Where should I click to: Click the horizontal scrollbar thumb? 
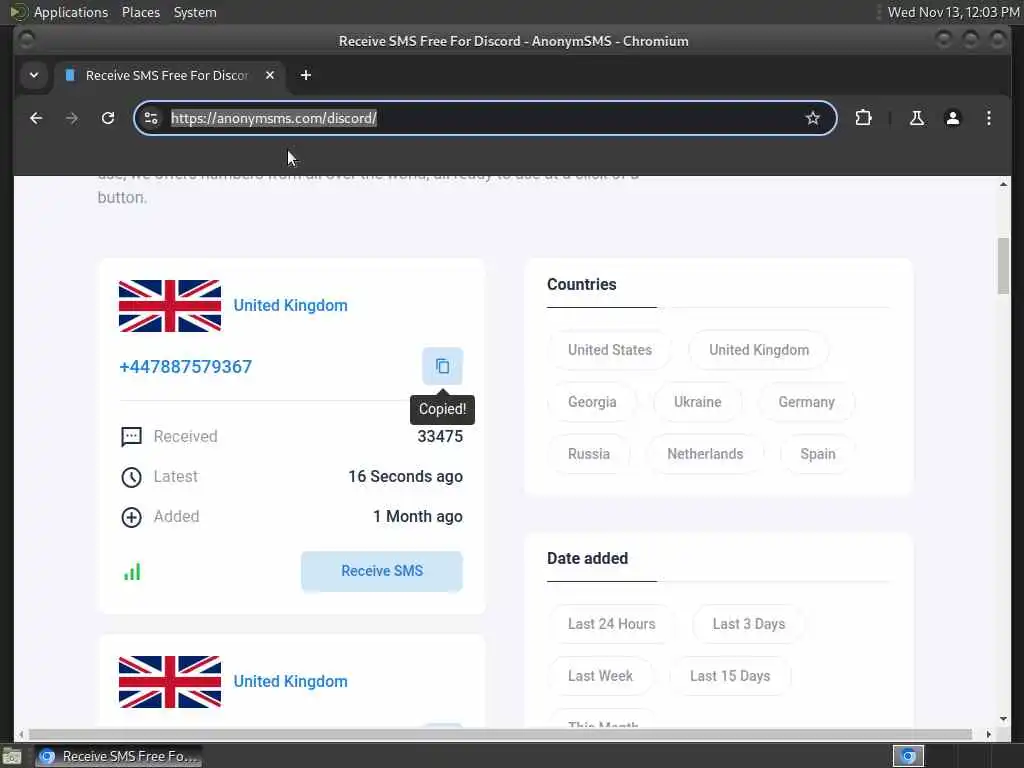click(x=500, y=734)
